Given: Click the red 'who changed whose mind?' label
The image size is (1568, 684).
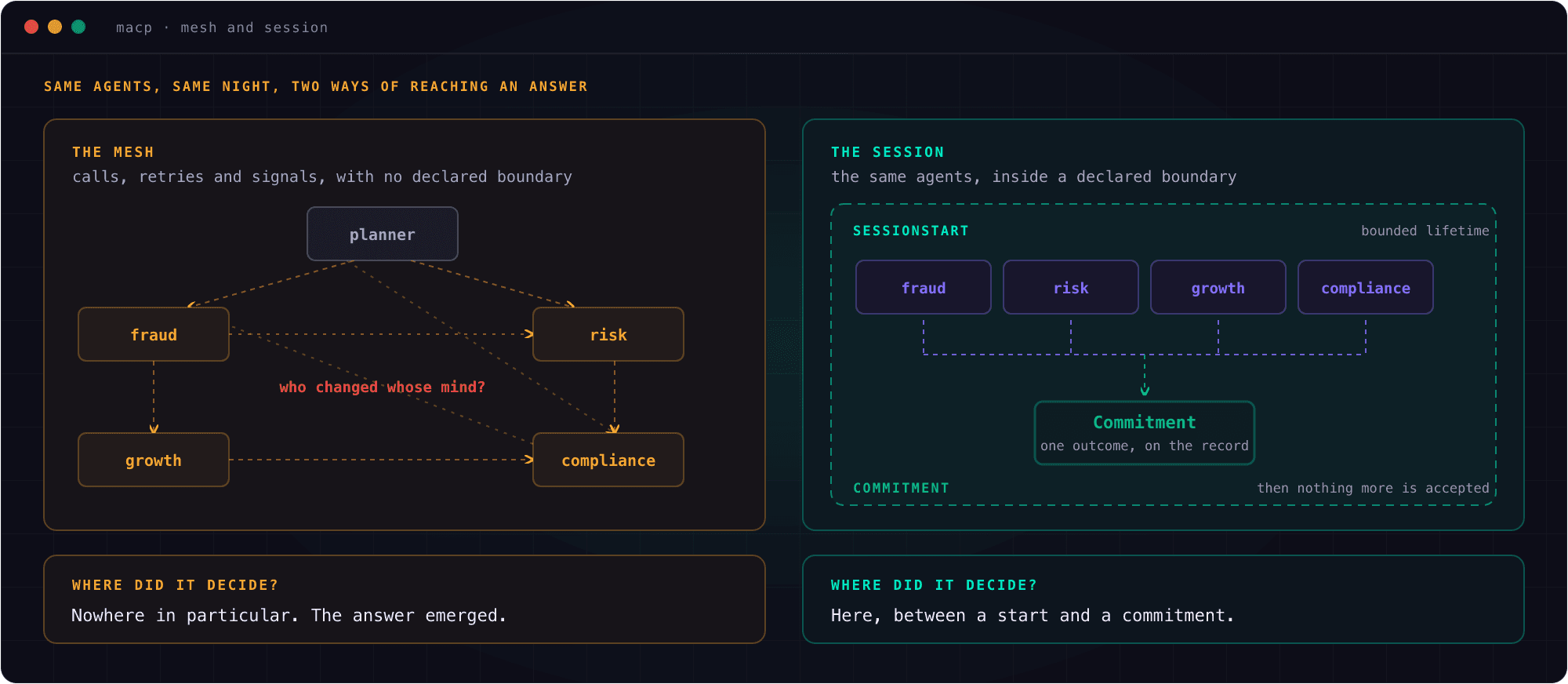Looking at the screenshot, I should (x=383, y=387).
